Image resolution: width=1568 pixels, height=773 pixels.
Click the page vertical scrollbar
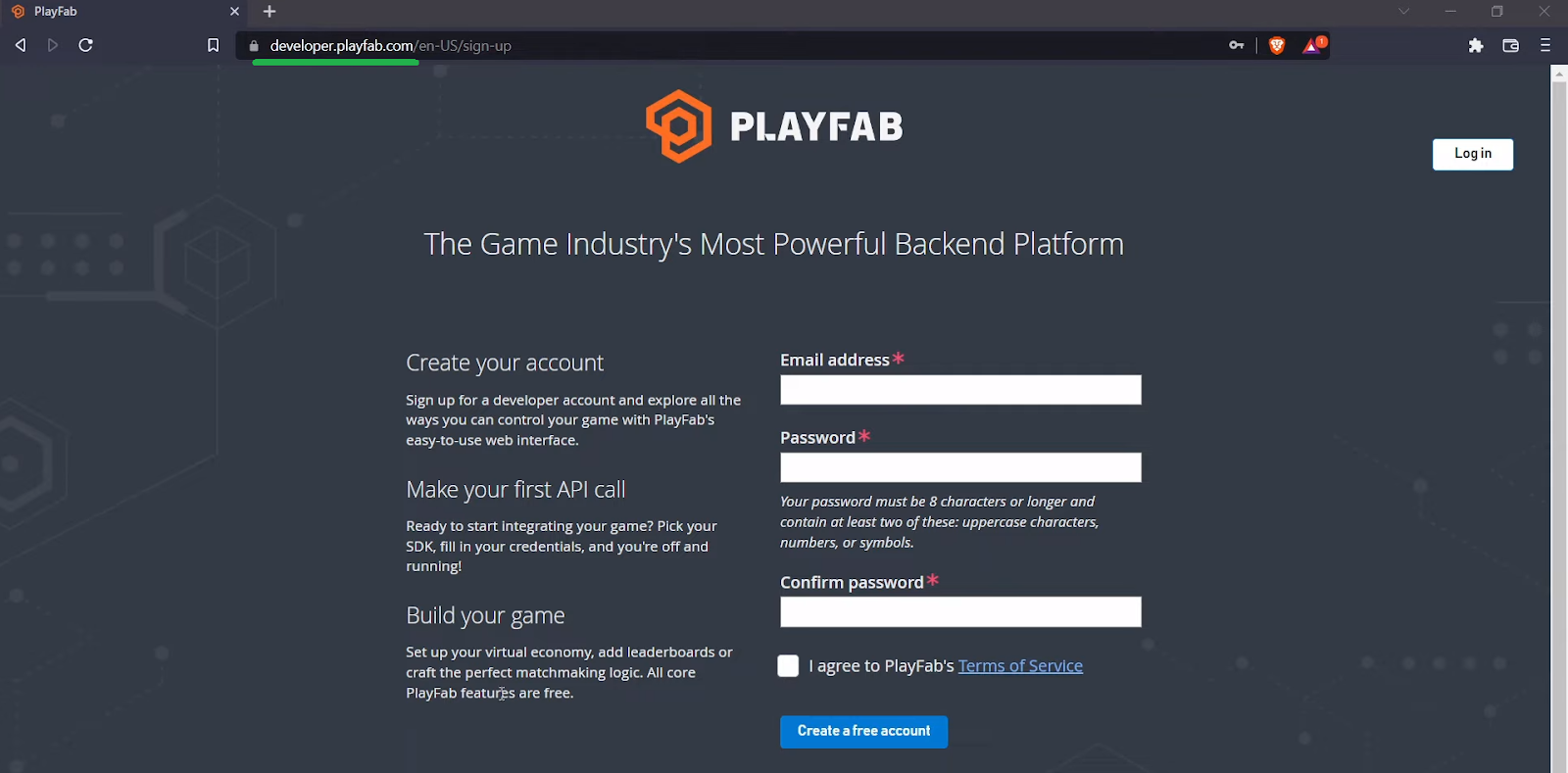[x=1559, y=427]
